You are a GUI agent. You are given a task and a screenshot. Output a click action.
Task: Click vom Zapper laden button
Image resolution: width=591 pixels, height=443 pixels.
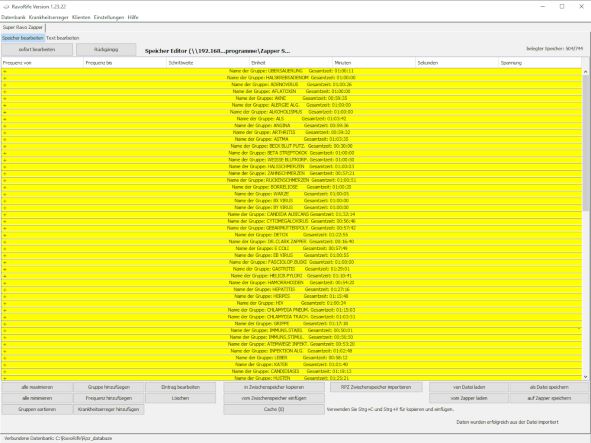click(x=469, y=398)
